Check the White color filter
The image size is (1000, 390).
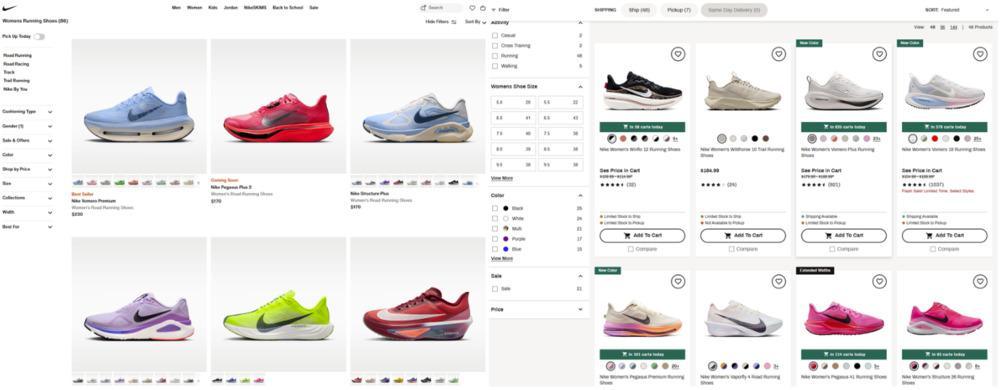[495, 219]
